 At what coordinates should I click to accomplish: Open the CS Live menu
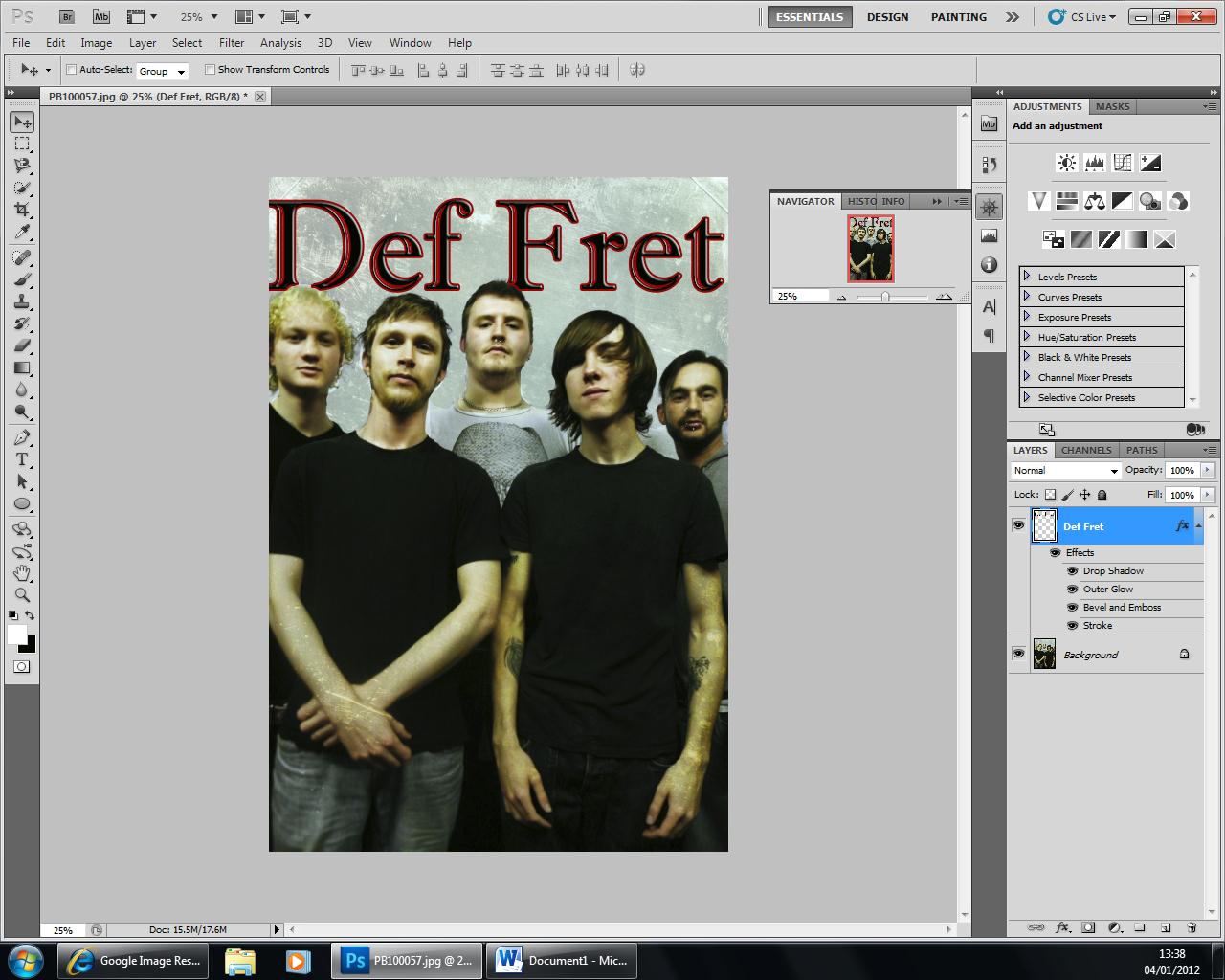(1082, 17)
